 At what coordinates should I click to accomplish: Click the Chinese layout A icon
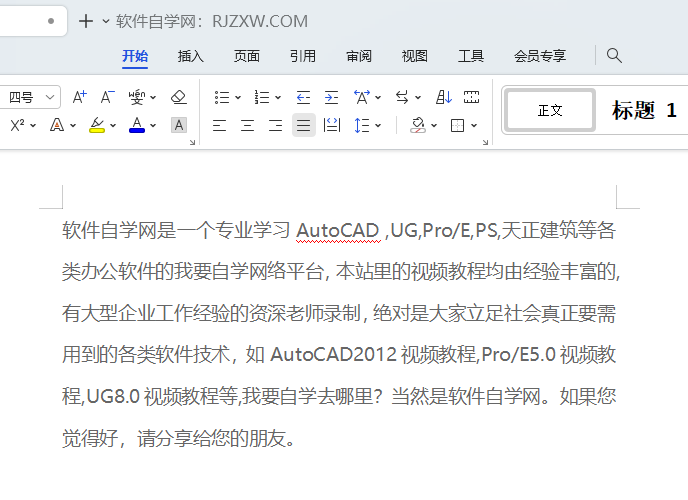pos(362,97)
